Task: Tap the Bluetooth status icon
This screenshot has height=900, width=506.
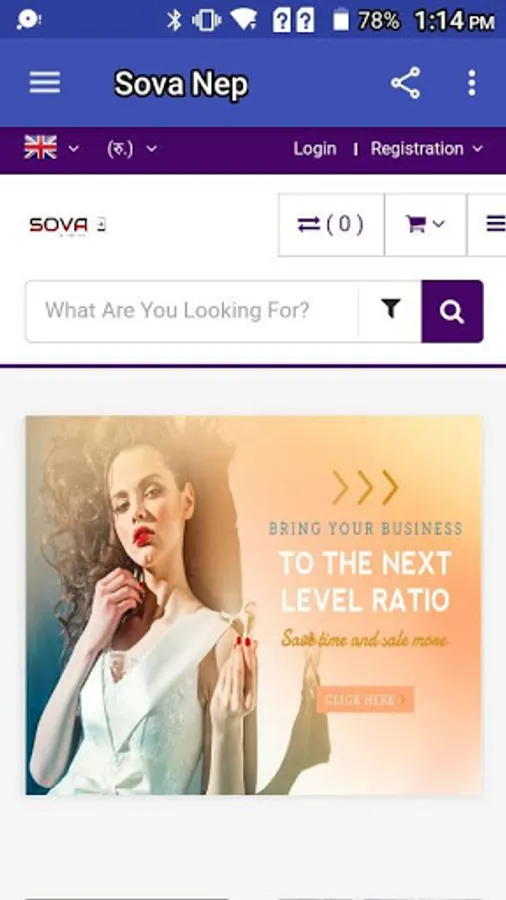Action: pos(174,21)
